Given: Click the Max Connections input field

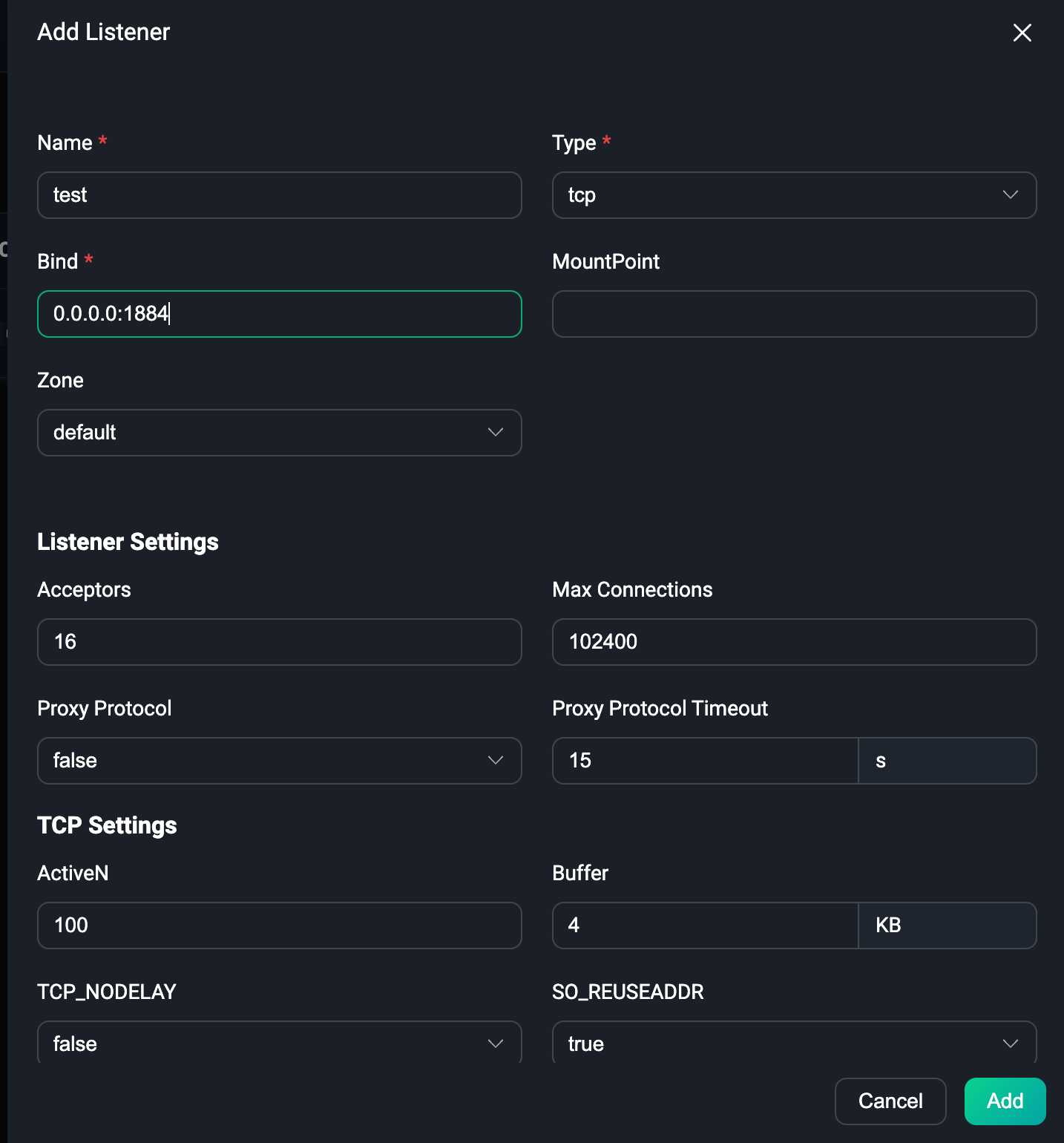Looking at the screenshot, I should coord(794,642).
